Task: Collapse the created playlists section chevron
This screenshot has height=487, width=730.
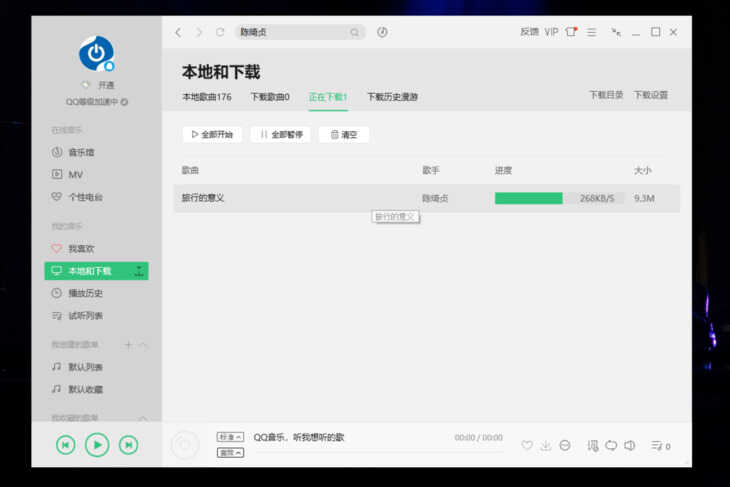Action: tap(143, 345)
